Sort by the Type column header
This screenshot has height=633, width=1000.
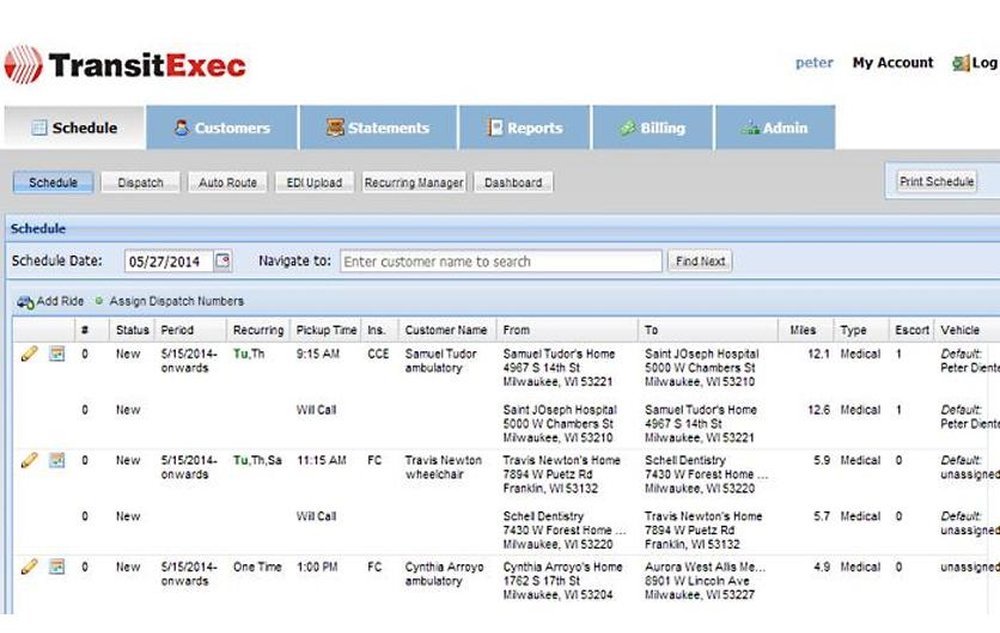(861, 330)
